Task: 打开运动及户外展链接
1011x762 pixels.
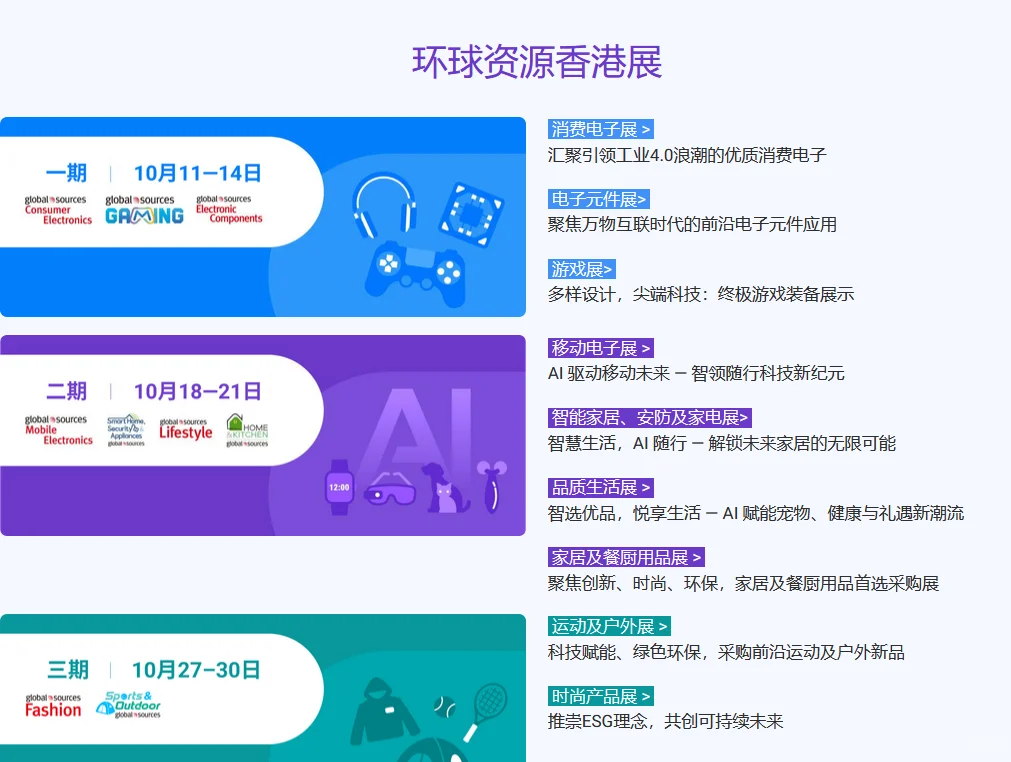Action: [x=606, y=626]
